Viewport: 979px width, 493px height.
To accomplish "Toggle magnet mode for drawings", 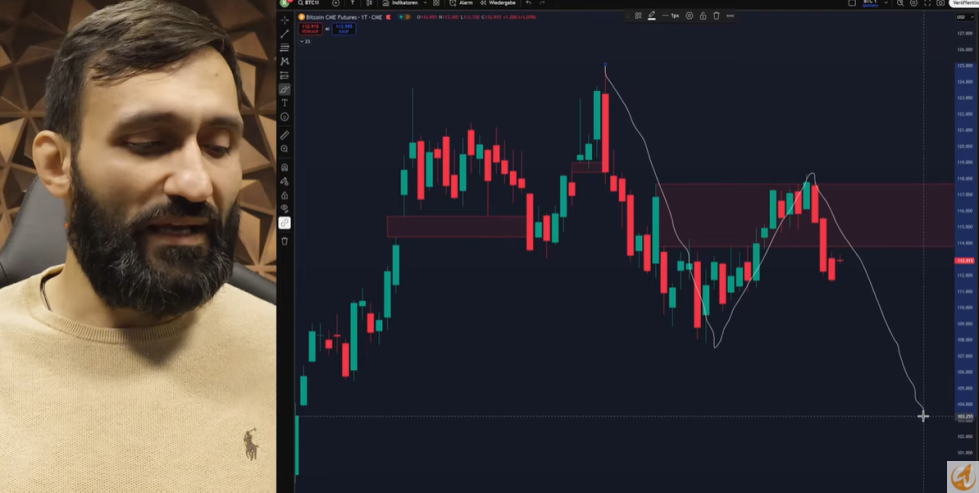I will (x=285, y=167).
